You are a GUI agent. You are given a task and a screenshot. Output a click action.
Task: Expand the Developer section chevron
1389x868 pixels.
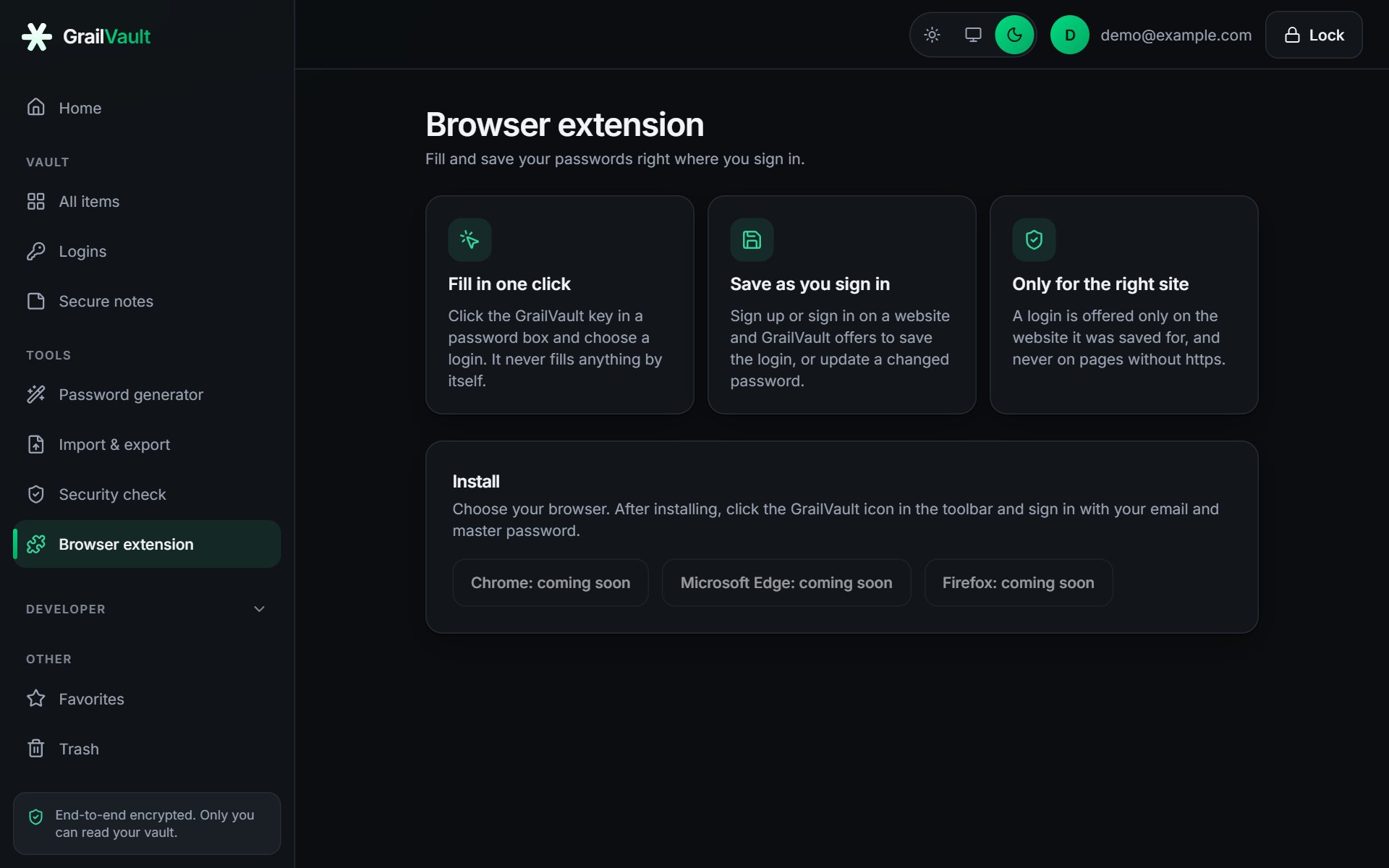click(259, 609)
